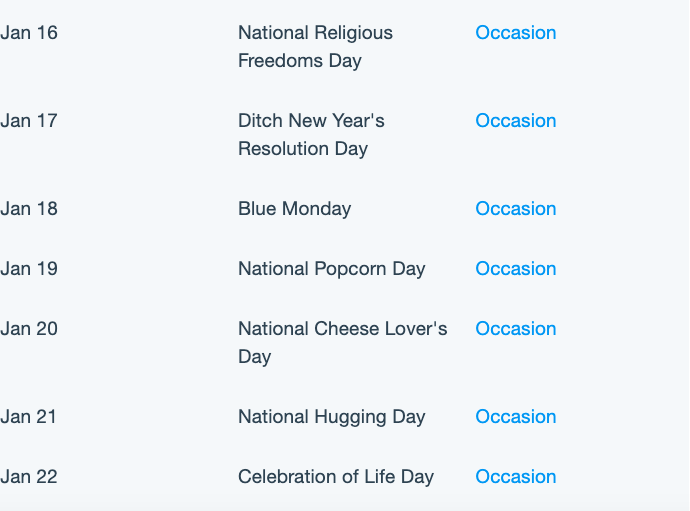Open the Blue Monday Occasion link

coord(516,209)
